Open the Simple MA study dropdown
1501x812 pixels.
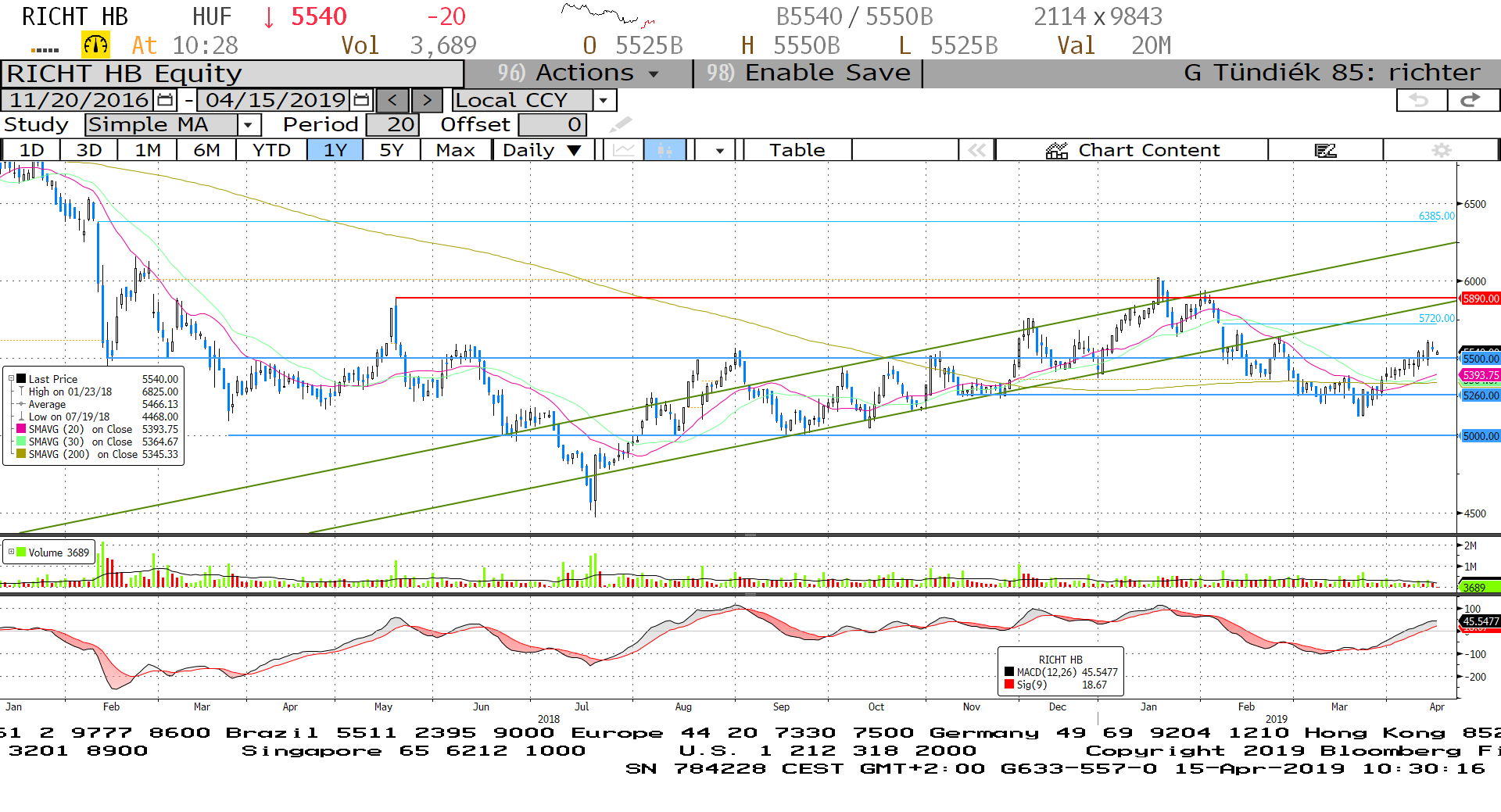pos(249,124)
